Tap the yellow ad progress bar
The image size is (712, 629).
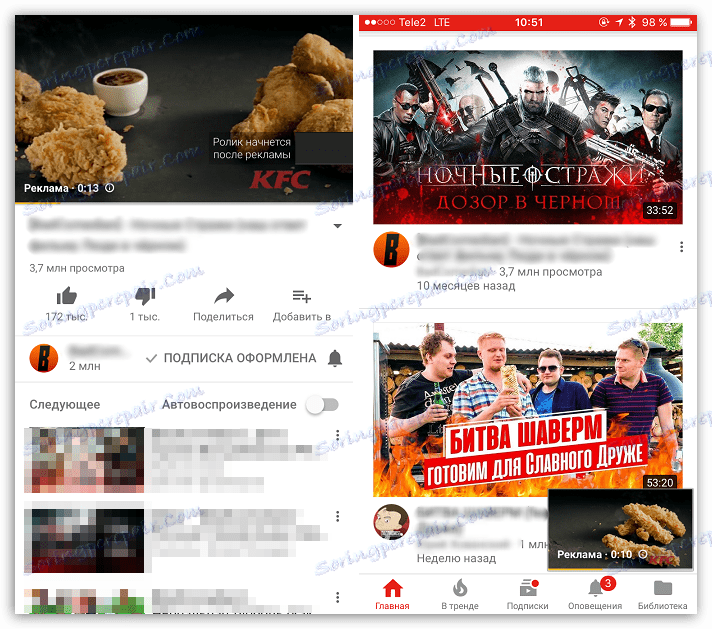click(x=37, y=202)
